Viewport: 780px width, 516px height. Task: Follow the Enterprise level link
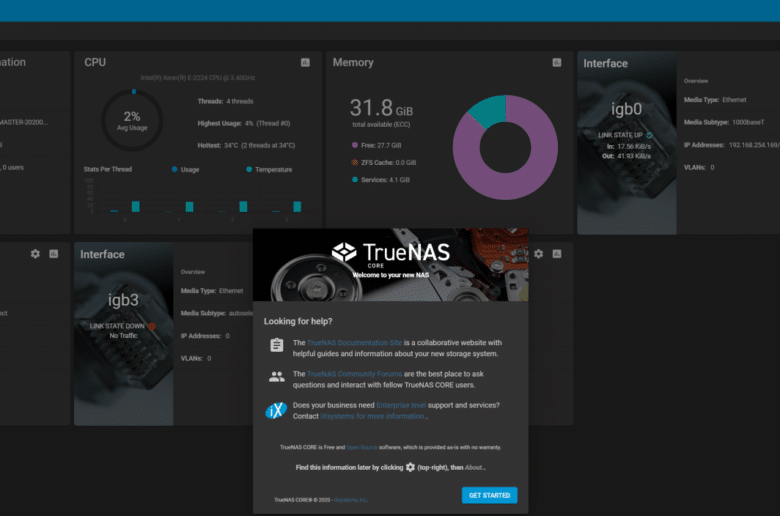click(x=401, y=405)
